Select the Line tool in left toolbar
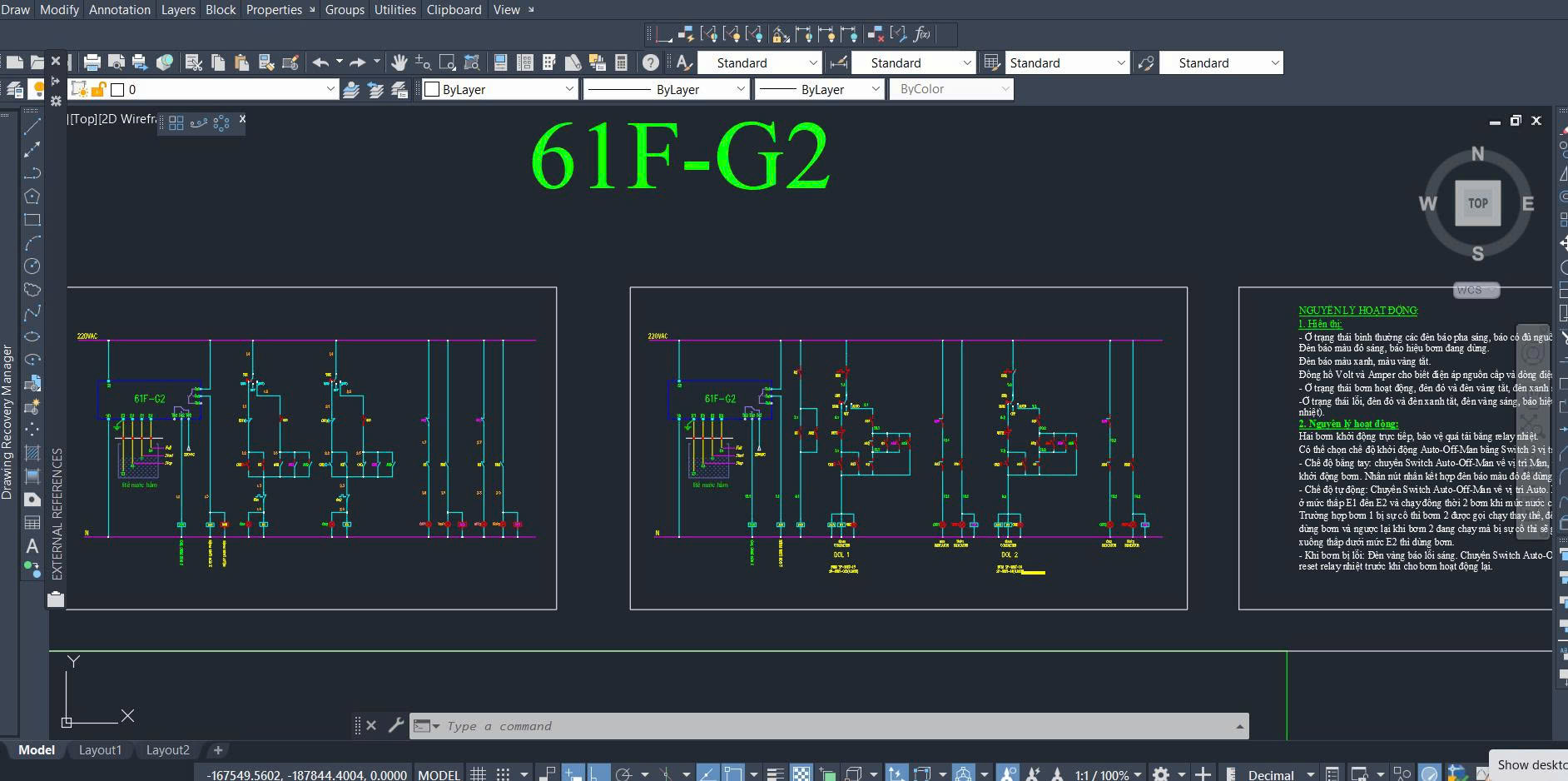The height and width of the screenshot is (781, 1568). click(32, 127)
